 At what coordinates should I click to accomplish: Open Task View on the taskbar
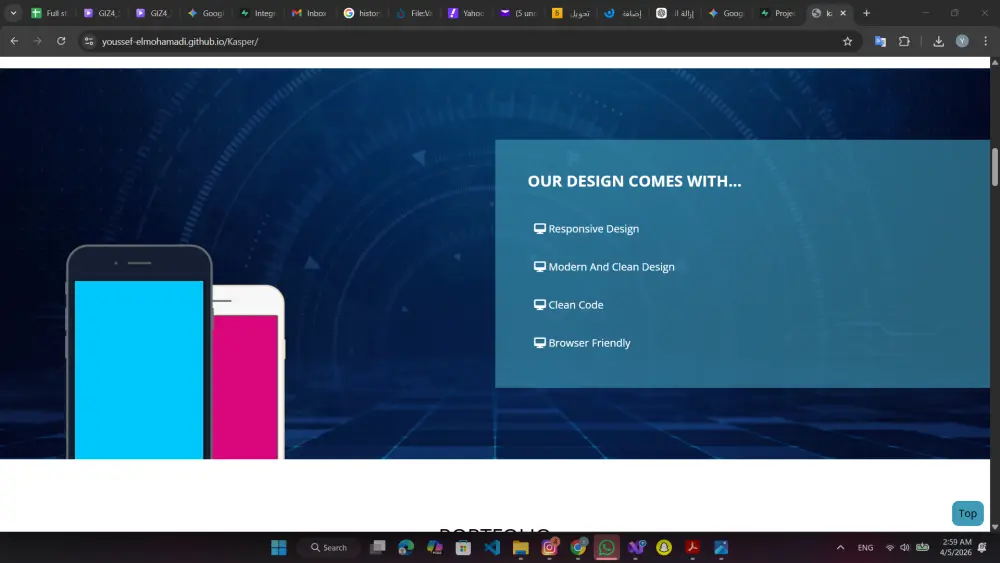point(378,548)
